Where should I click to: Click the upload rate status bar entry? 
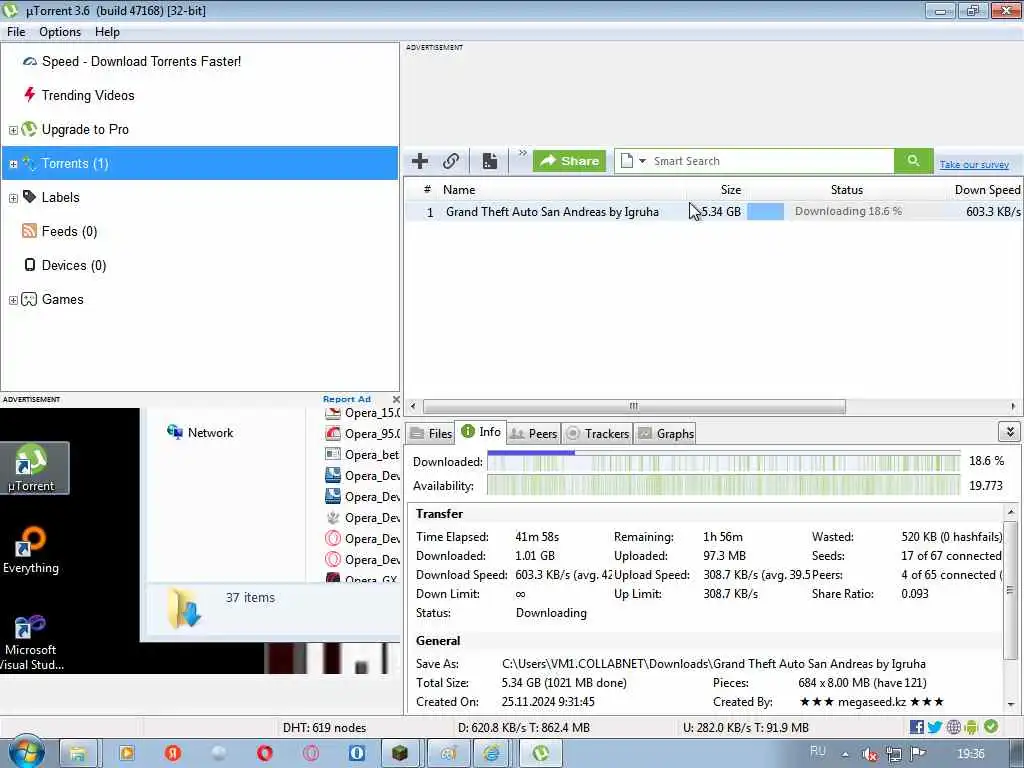pyautogui.click(x=746, y=728)
